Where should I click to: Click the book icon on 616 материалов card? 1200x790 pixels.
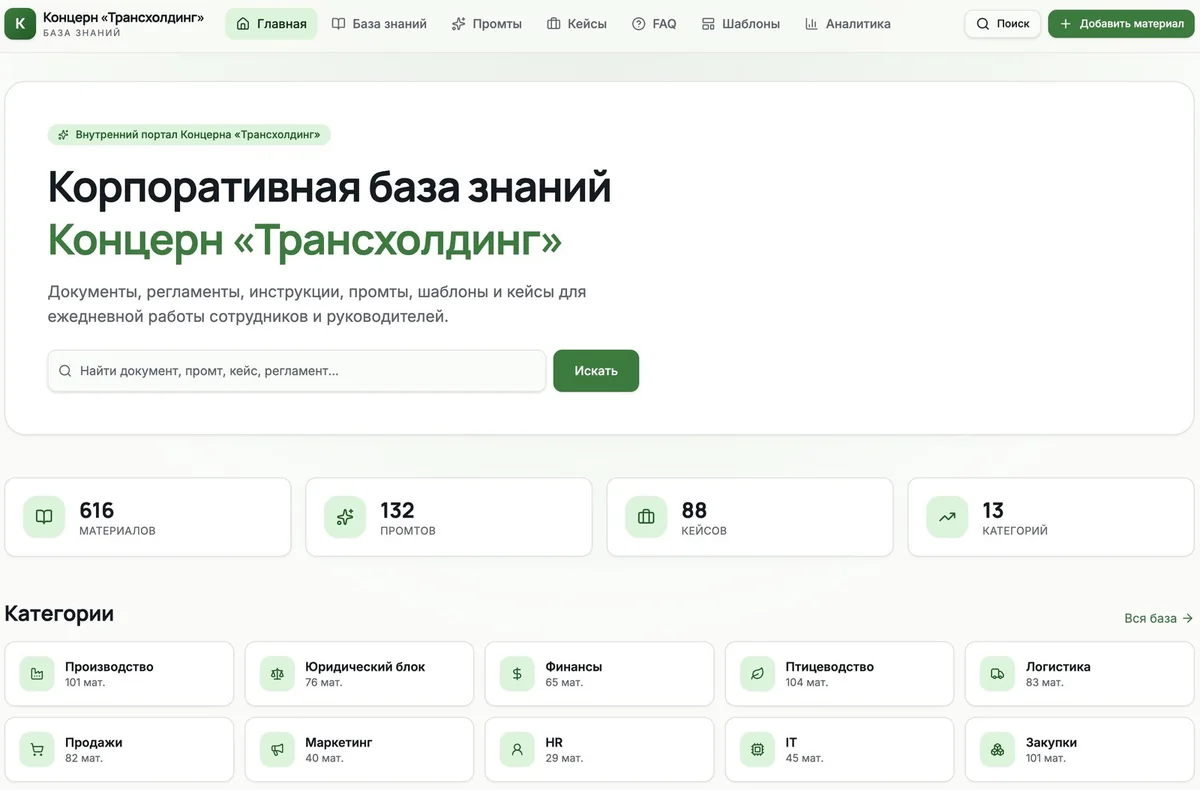point(44,517)
